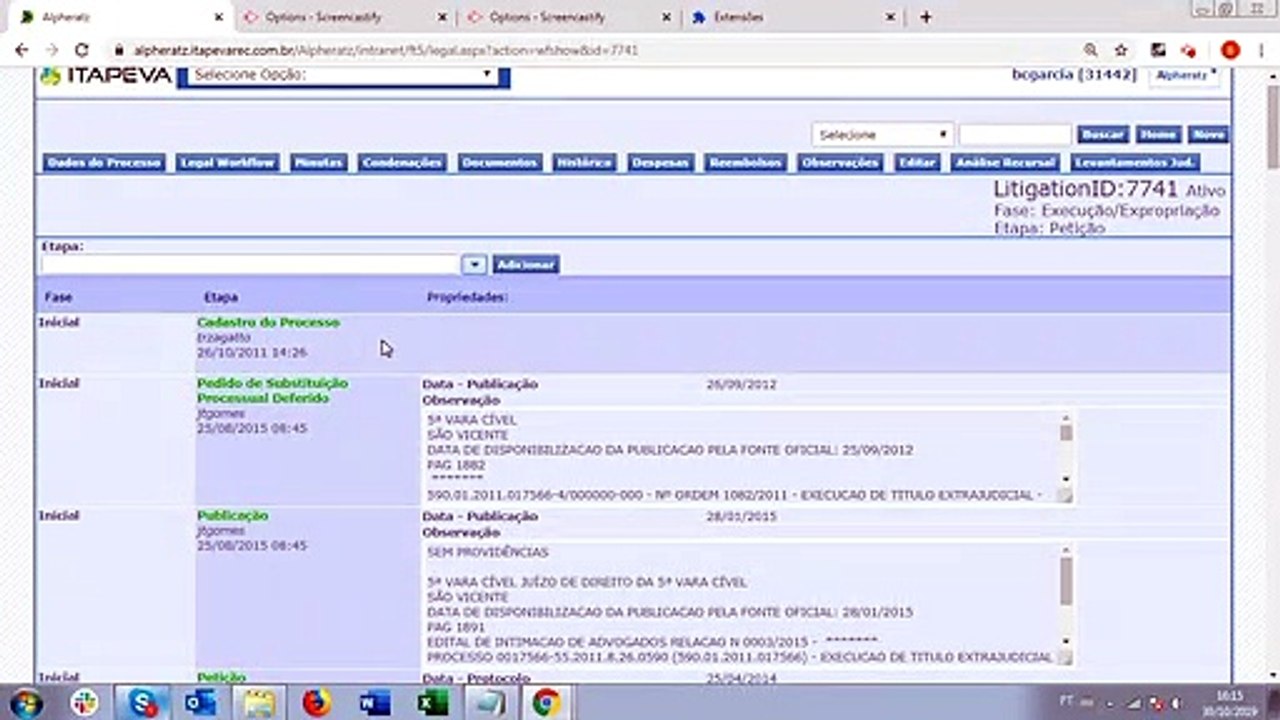
Task: Open the Reembolsos menu
Action: coord(746,162)
